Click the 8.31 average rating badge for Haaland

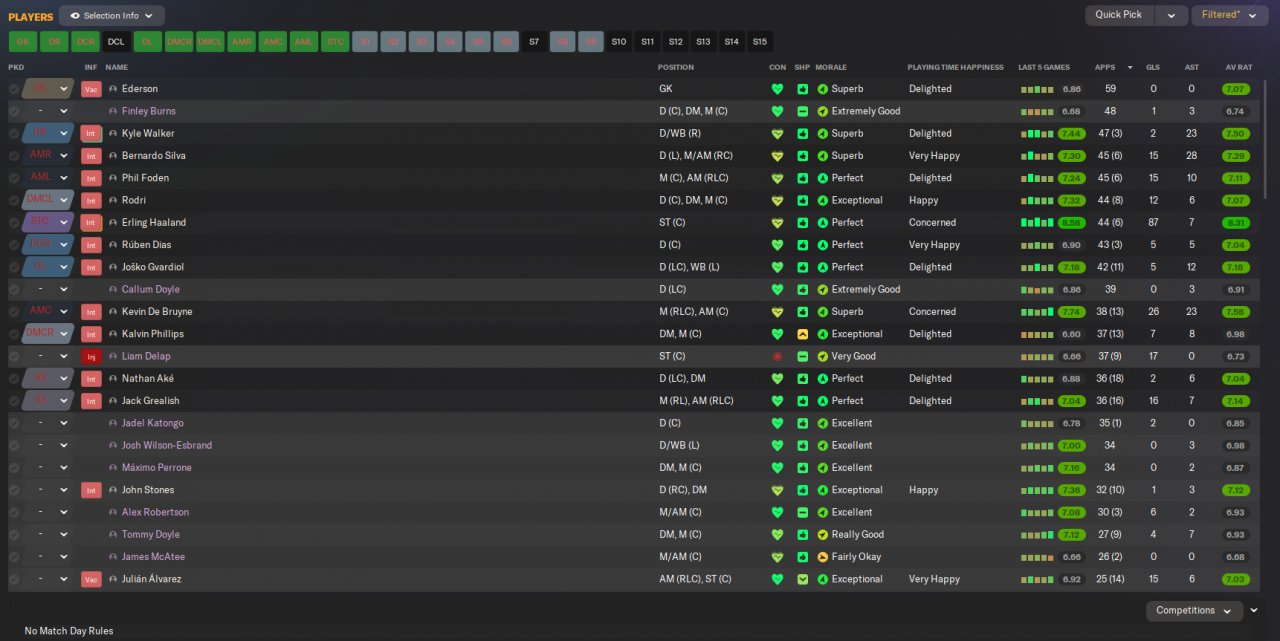pos(1236,222)
